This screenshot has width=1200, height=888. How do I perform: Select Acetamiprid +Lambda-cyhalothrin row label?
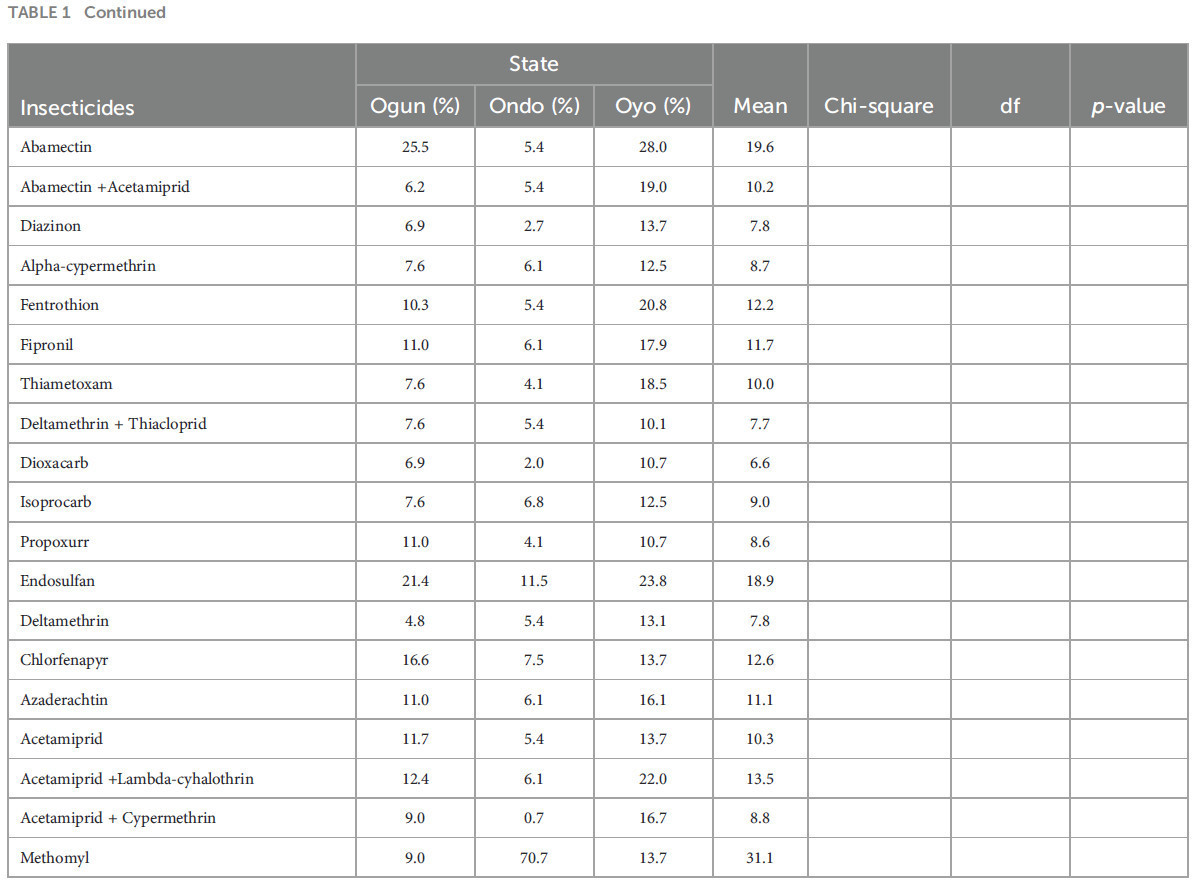pyautogui.click(x=137, y=779)
